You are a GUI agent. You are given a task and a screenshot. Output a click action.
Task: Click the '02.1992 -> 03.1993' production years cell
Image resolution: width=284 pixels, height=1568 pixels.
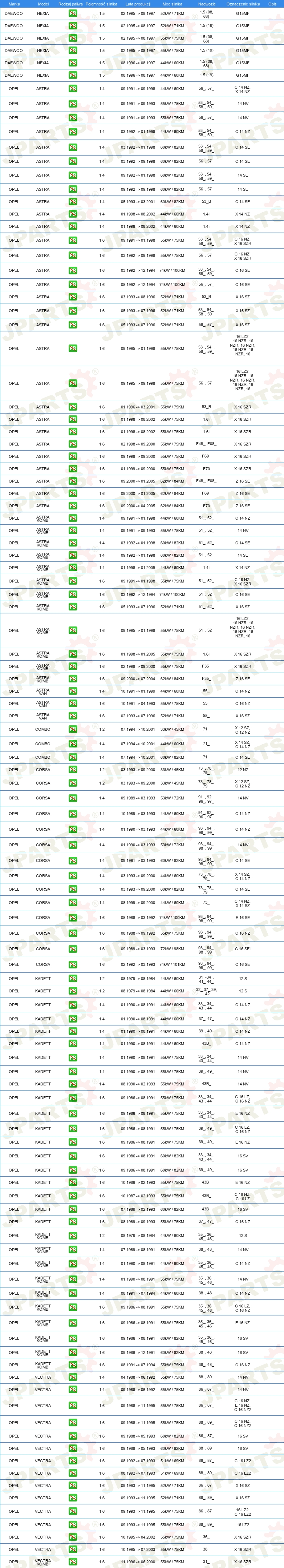pos(137,964)
